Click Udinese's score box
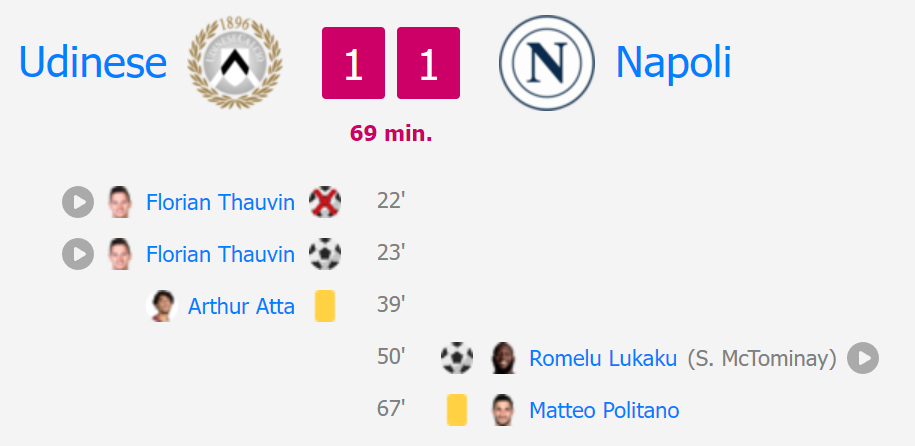The width and height of the screenshot is (915, 446). pyautogui.click(x=354, y=63)
